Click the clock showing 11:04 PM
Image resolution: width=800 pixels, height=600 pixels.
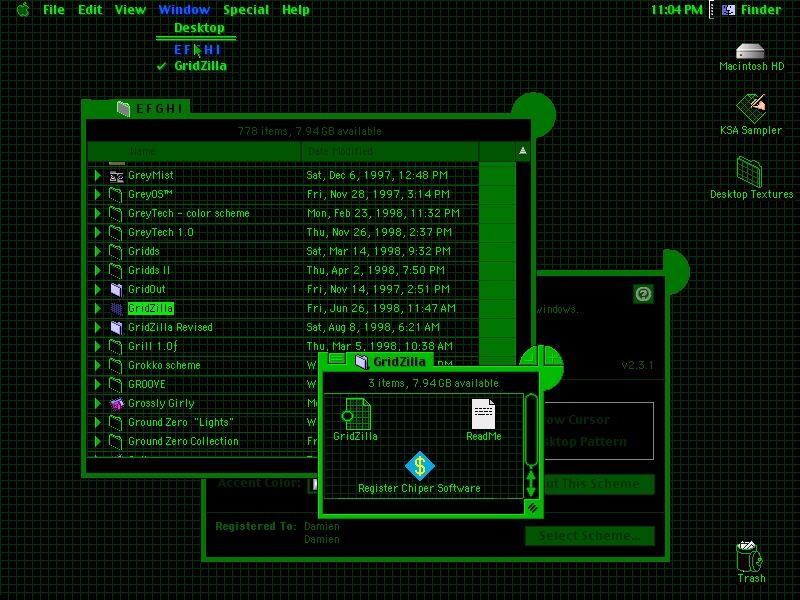pyautogui.click(x=677, y=10)
